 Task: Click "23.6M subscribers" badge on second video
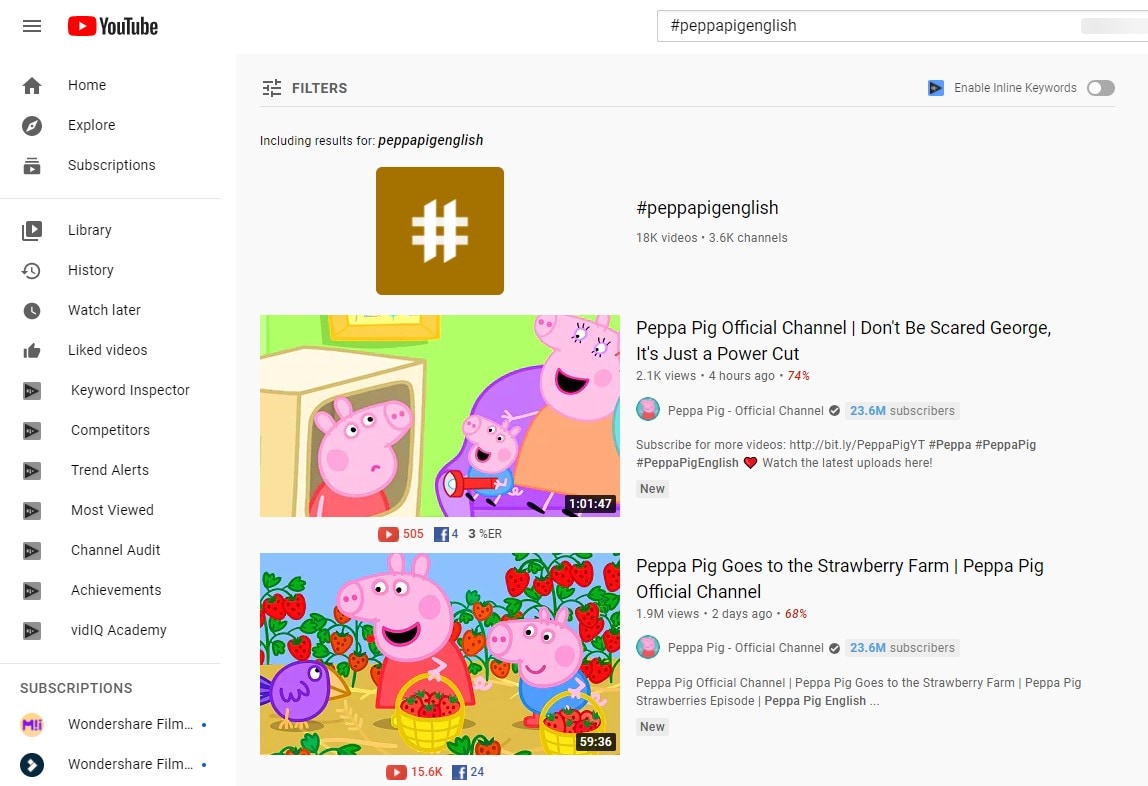(x=902, y=648)
